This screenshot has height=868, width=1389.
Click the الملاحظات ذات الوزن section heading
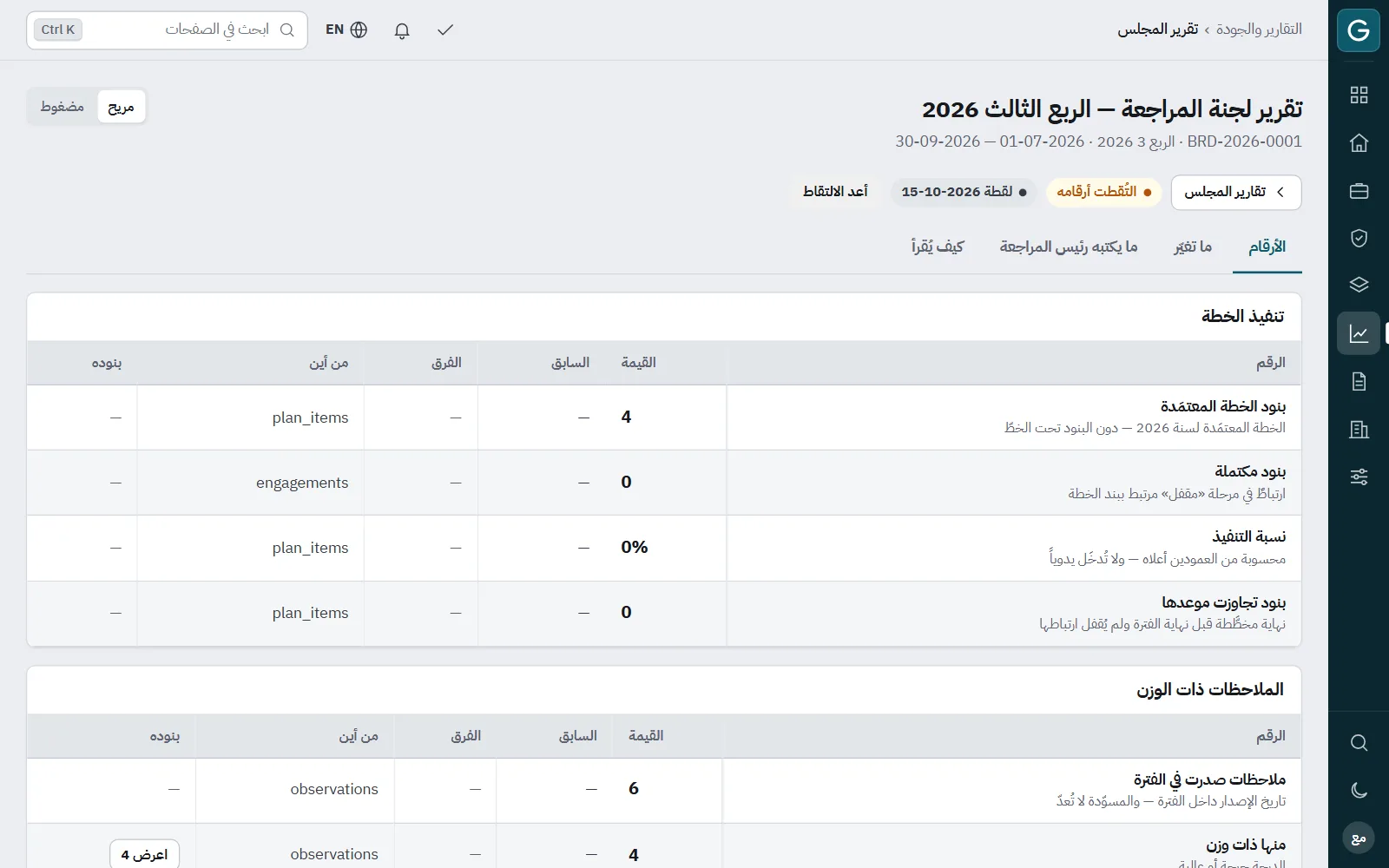pyautogui.click(x=1210, y=689)
